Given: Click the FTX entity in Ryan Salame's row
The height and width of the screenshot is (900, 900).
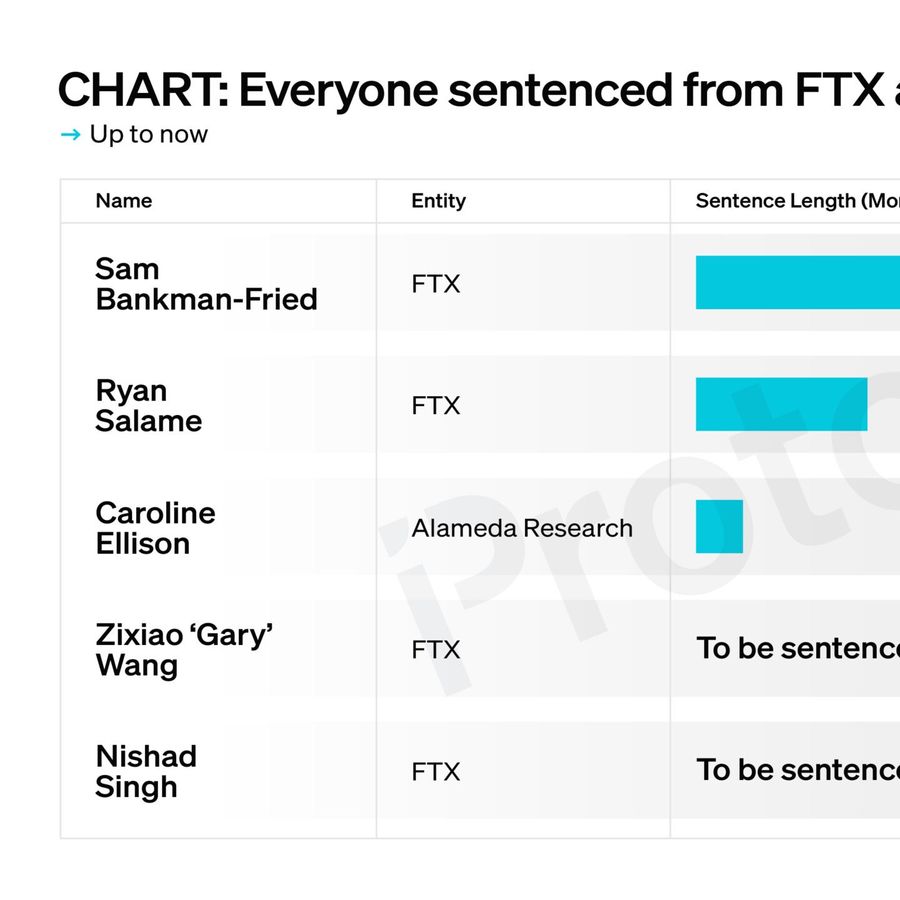Looking at the screenshot, I should coord(435,406).
